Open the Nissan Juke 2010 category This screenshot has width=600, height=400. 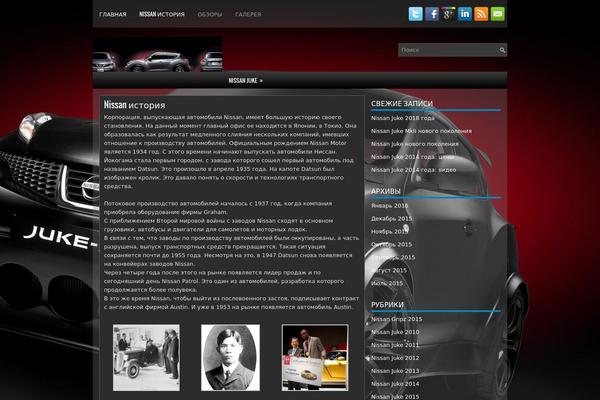[x=395, y=332]
